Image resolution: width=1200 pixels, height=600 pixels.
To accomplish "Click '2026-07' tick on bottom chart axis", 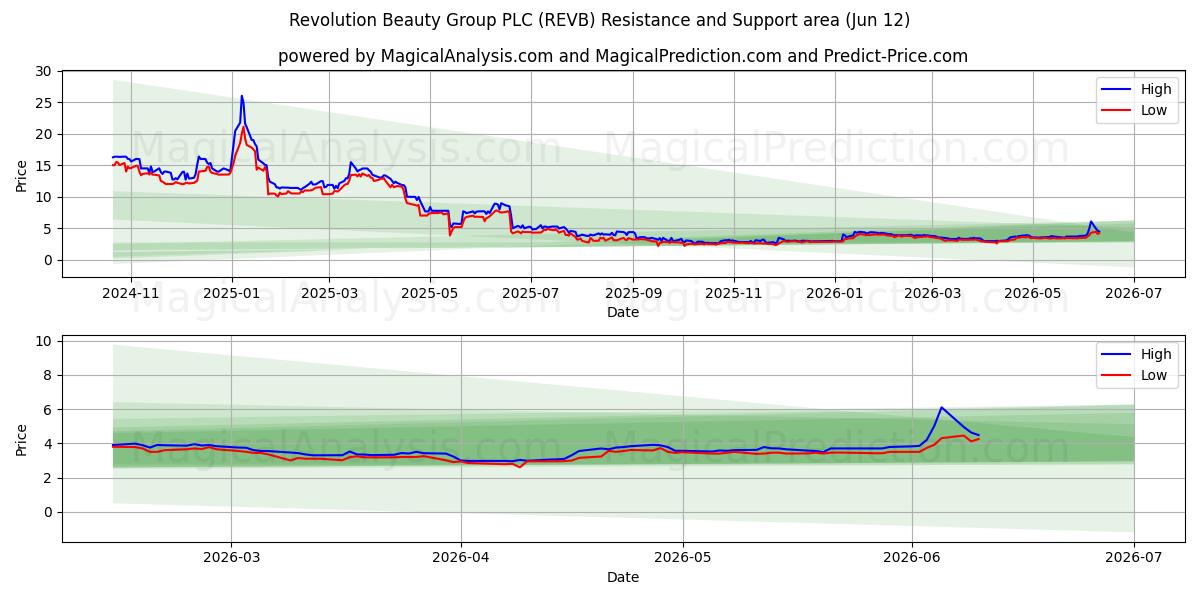I will [x=1134, y=558].
